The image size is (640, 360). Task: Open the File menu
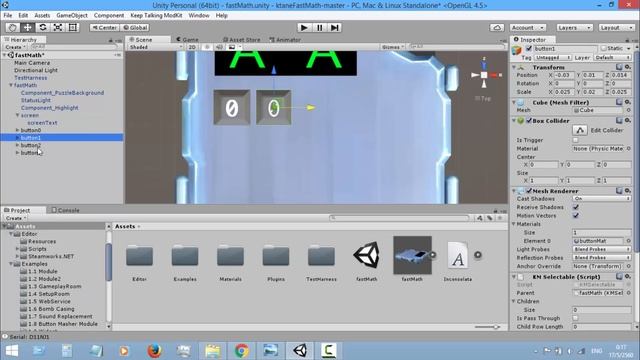[8, 15]
